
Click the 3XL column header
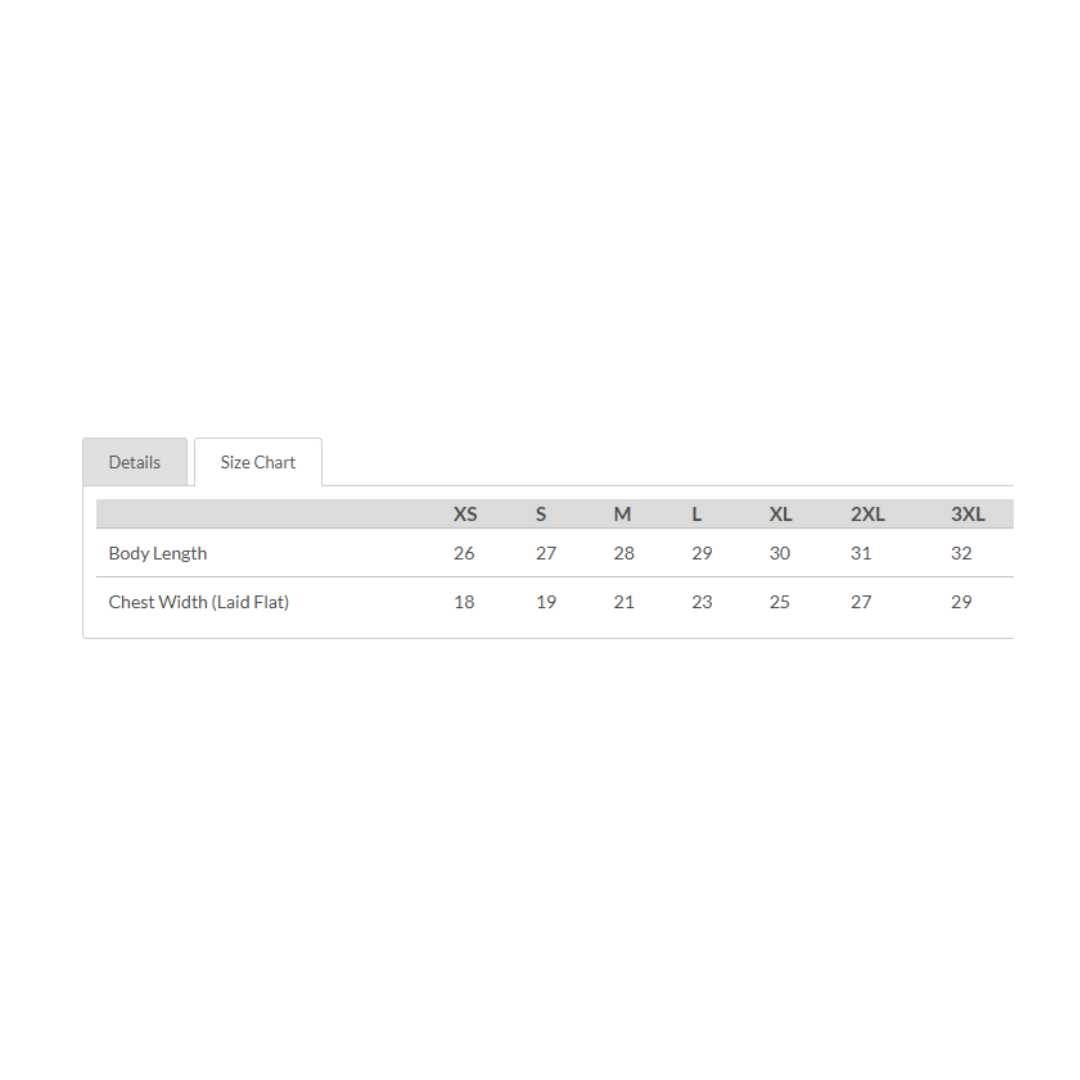click(967, 514)
